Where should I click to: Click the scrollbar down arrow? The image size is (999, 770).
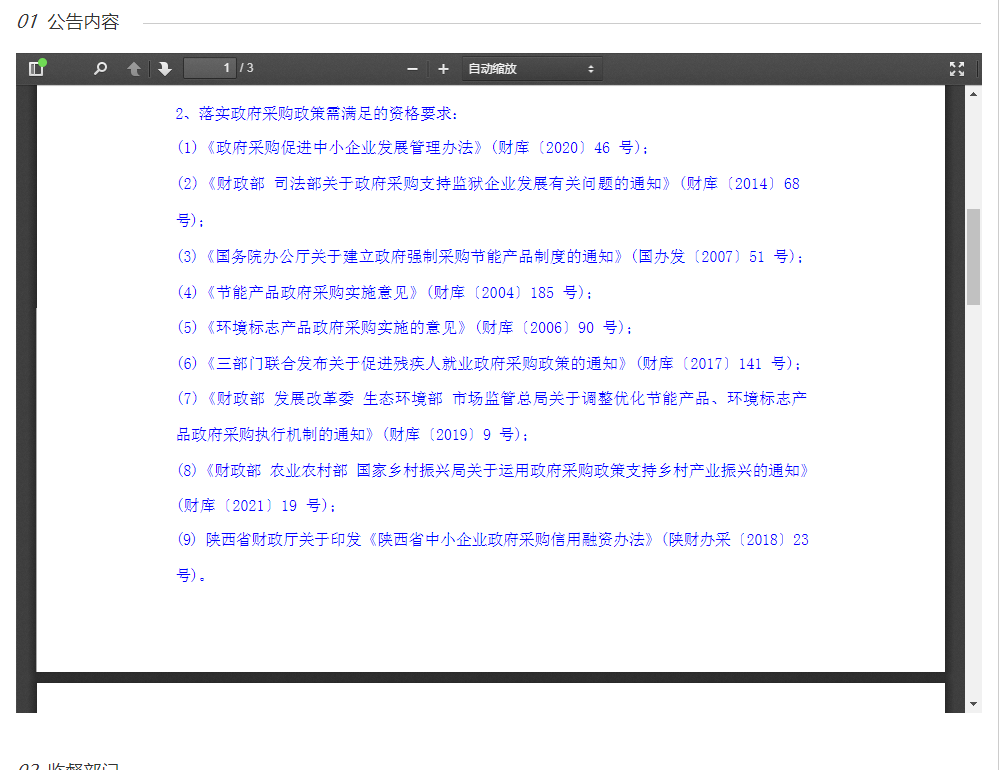coord(973,704)
